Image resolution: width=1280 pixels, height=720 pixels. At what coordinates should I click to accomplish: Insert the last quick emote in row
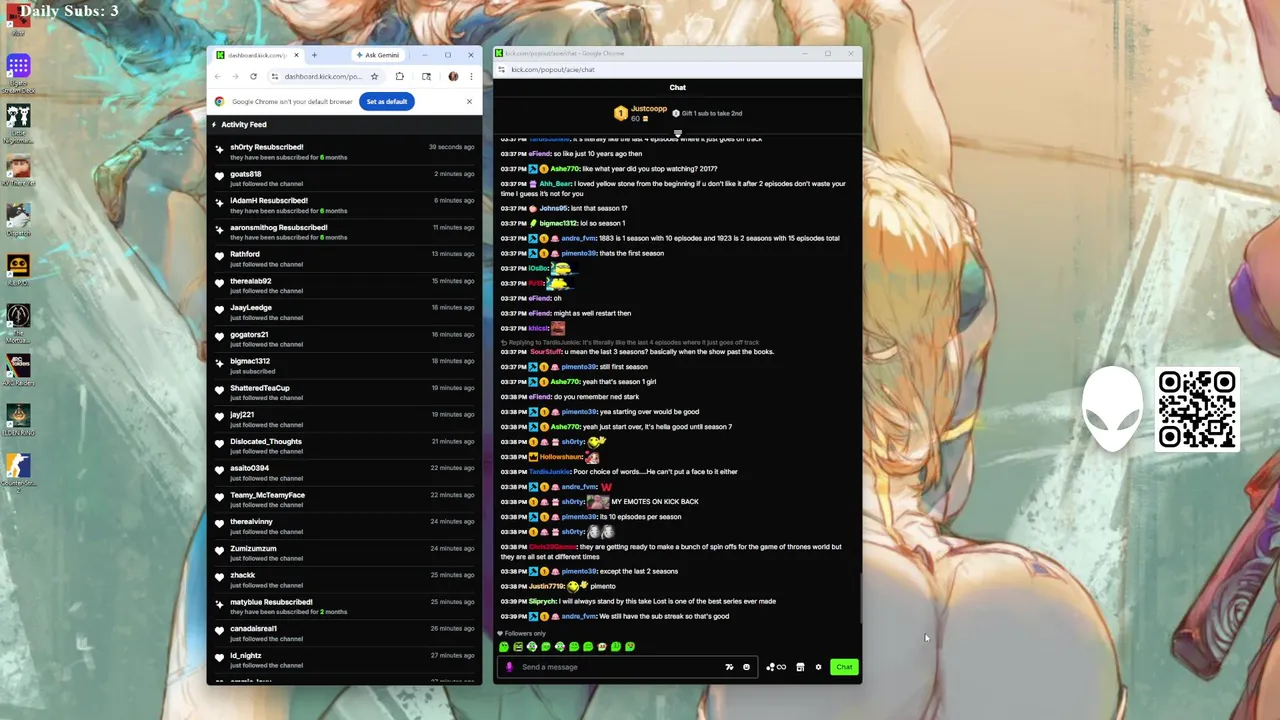pos(630,647)
